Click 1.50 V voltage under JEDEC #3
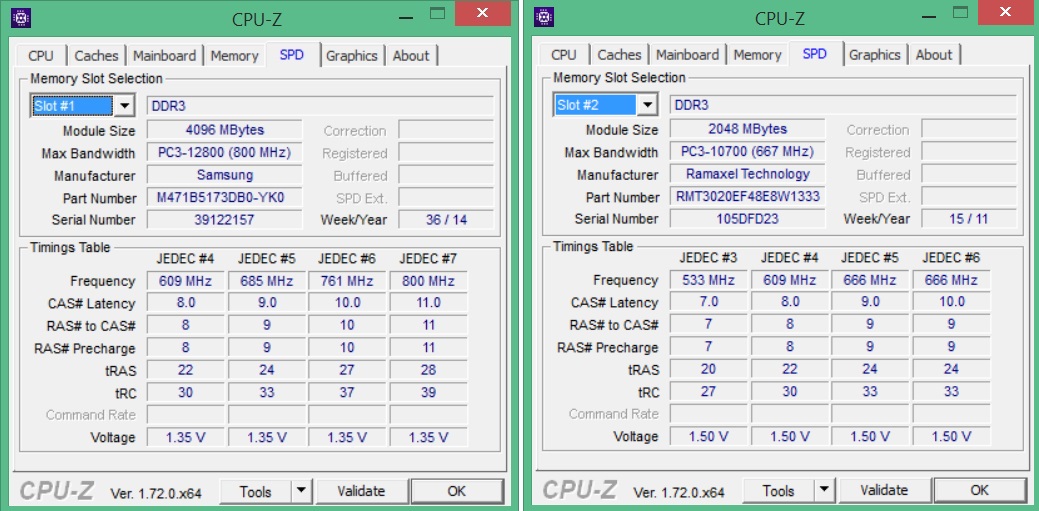Screen dimensions: 1039x511 coord(708,436)
